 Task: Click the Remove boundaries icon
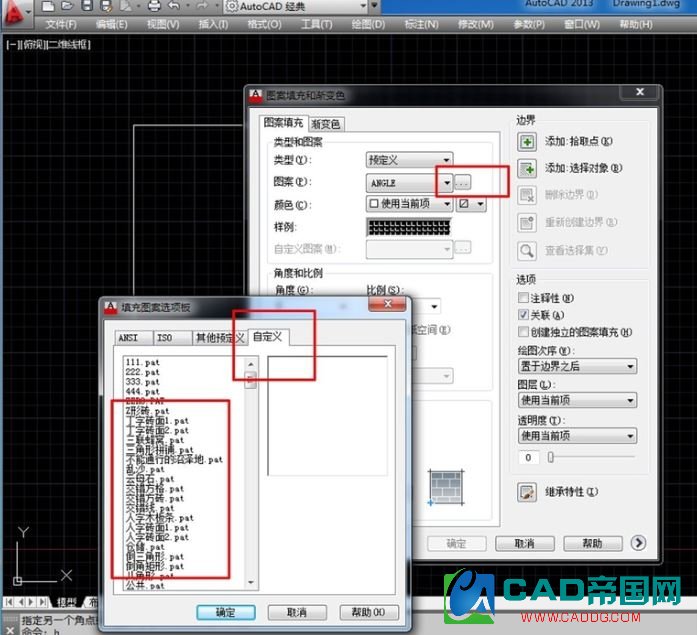(527, 195)
